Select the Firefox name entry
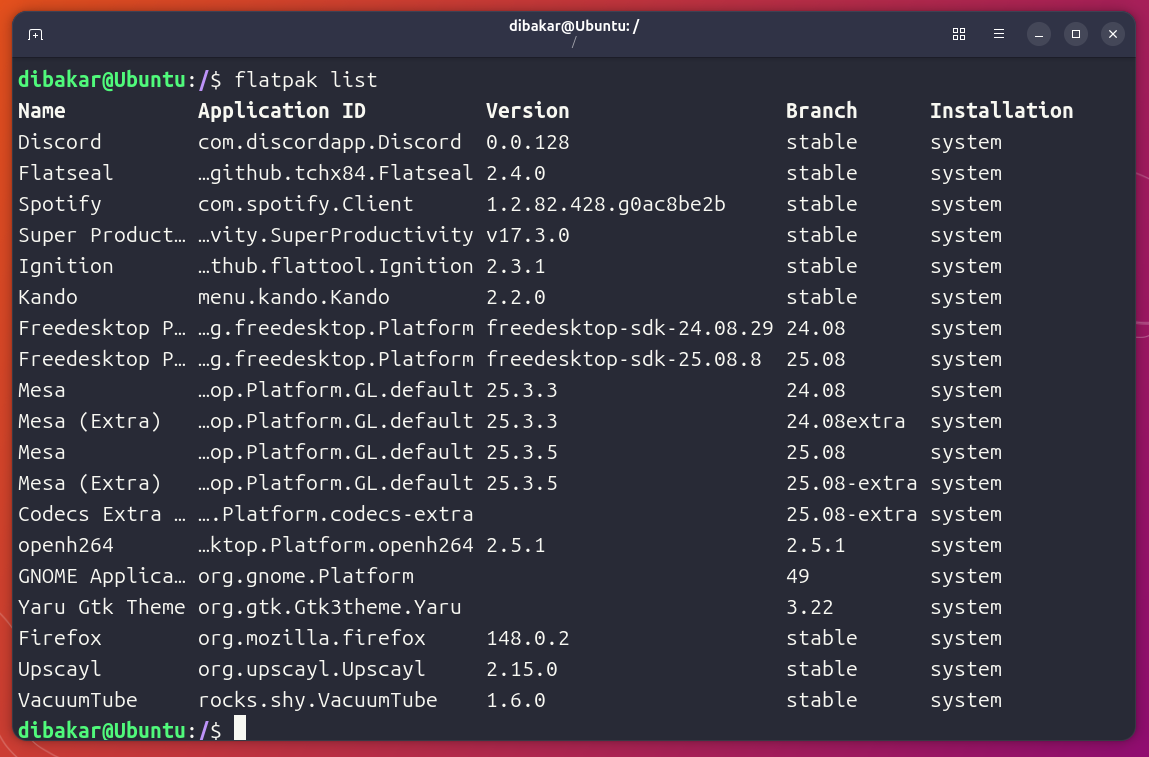Screen dimensions: 1149x757 coord(59,638)
